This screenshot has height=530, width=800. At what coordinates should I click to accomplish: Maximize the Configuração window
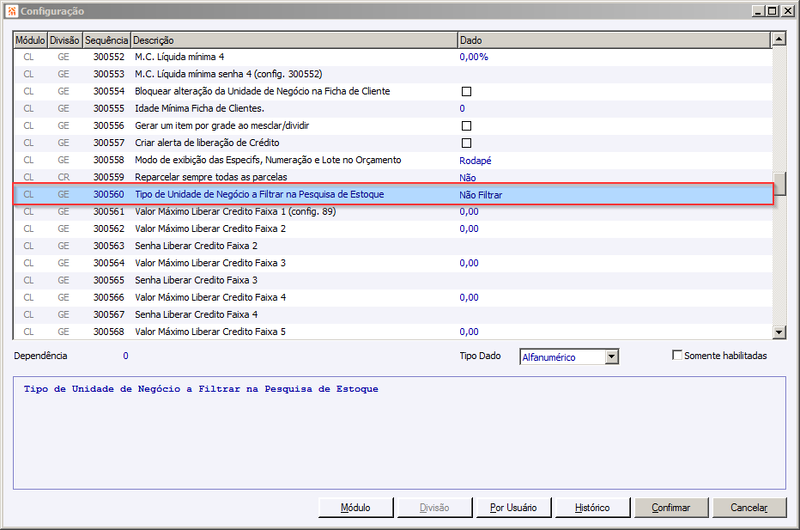click(x=773, y=11)
